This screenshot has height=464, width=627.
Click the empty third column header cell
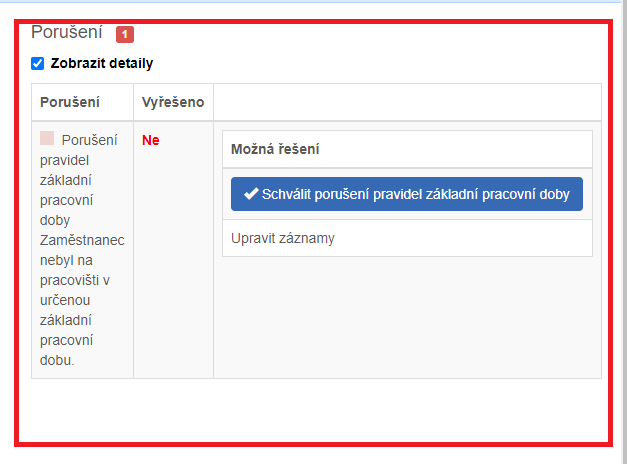coord(406,102)
